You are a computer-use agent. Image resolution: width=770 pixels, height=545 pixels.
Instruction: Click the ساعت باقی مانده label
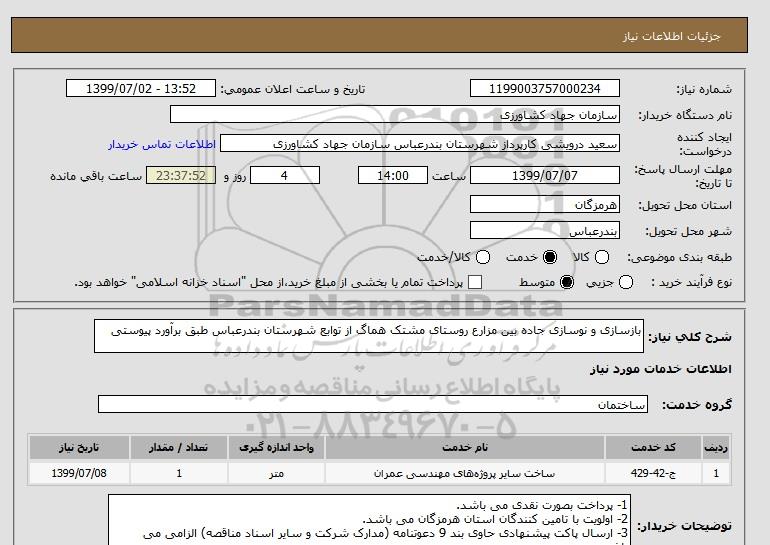pyautogui.click(x=96, y=176)
